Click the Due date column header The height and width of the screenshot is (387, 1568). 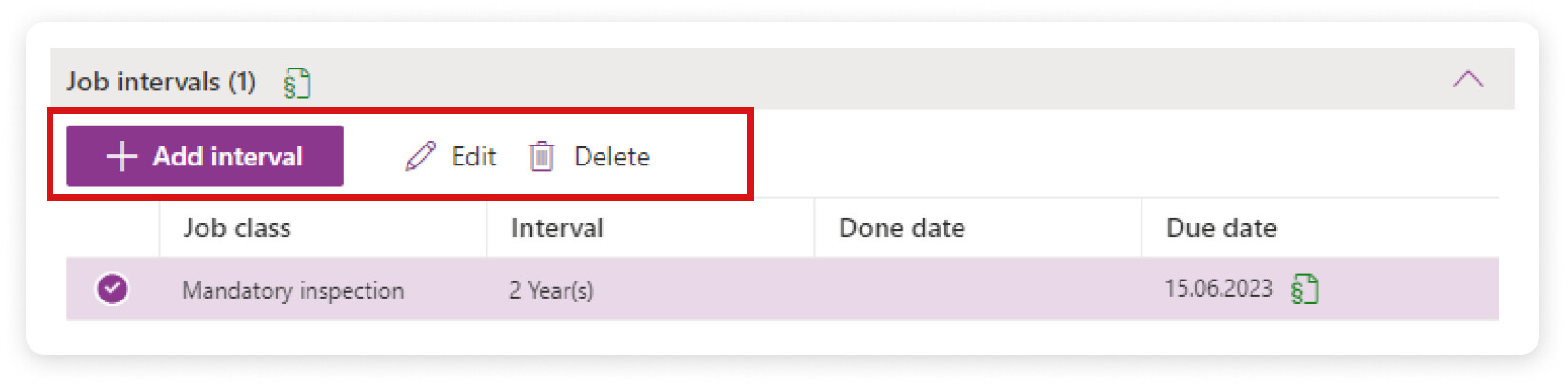coord(1221,228)
